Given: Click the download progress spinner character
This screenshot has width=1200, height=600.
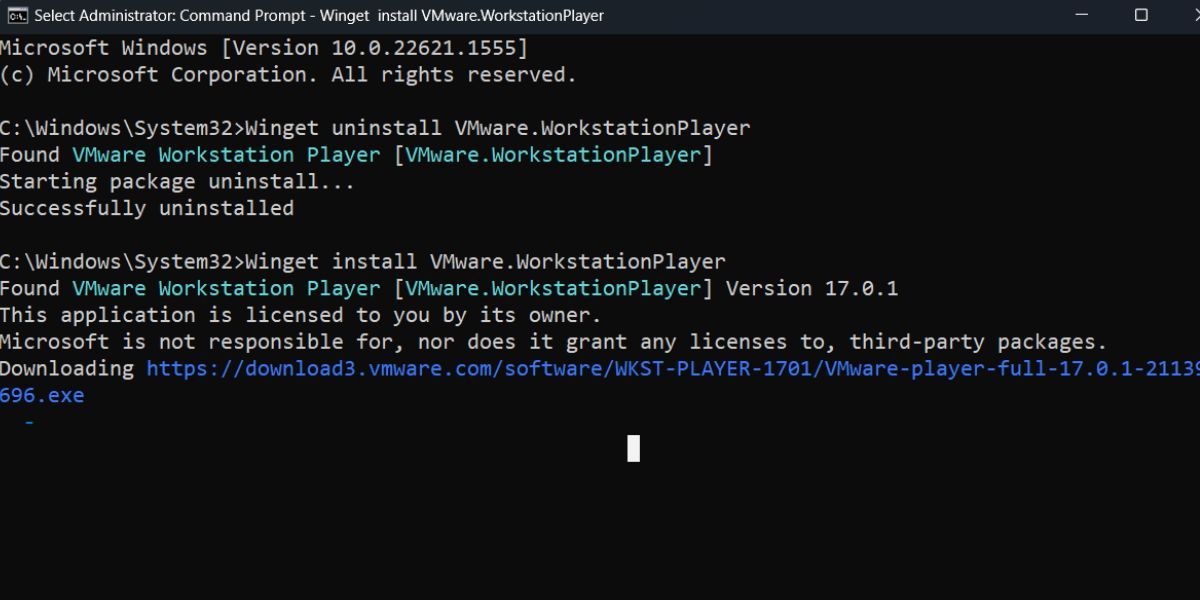Looking at the screenshot, I should click(30, 421).
